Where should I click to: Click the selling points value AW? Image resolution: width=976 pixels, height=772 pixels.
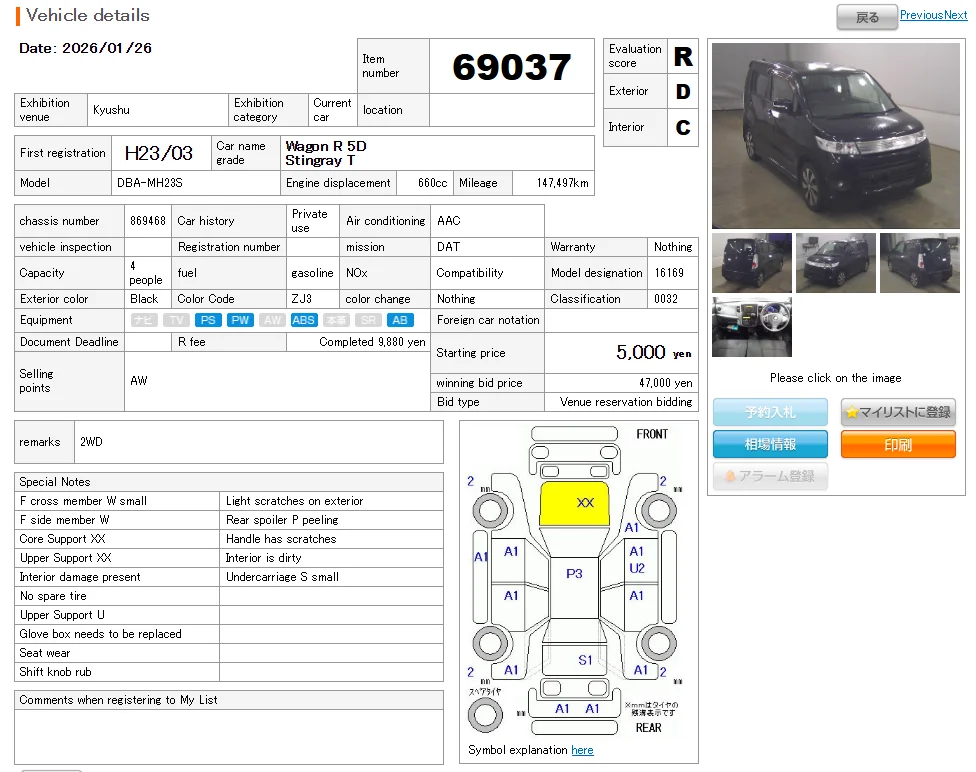139,380
